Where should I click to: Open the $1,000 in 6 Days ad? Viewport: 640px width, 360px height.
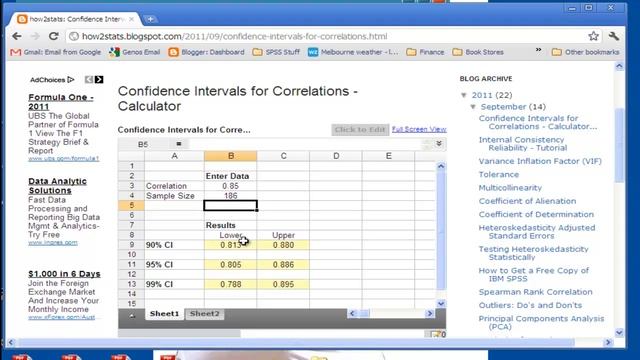click(x=64, y=274)
